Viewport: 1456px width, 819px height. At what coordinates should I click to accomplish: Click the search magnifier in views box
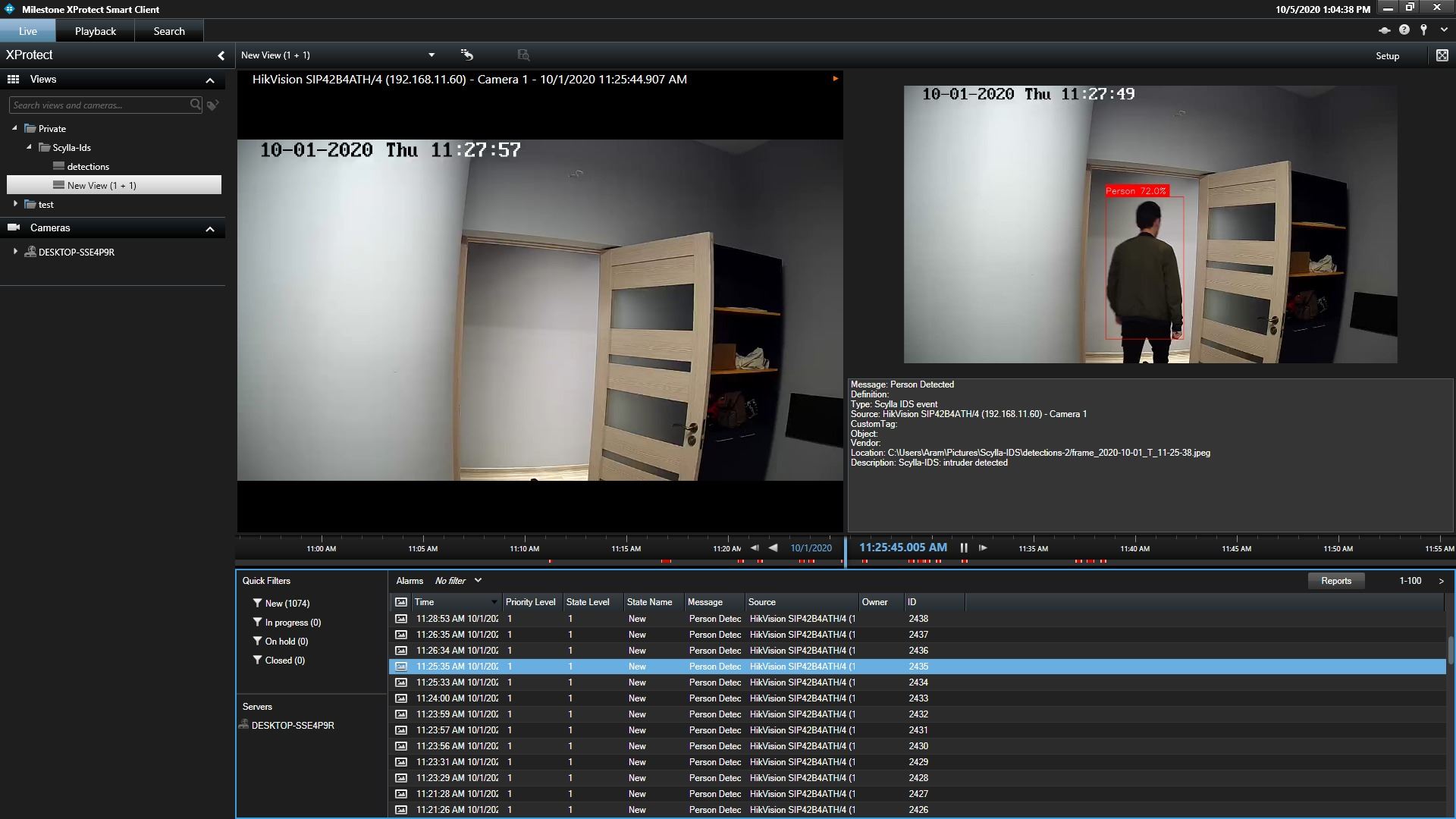coord(196,105)
